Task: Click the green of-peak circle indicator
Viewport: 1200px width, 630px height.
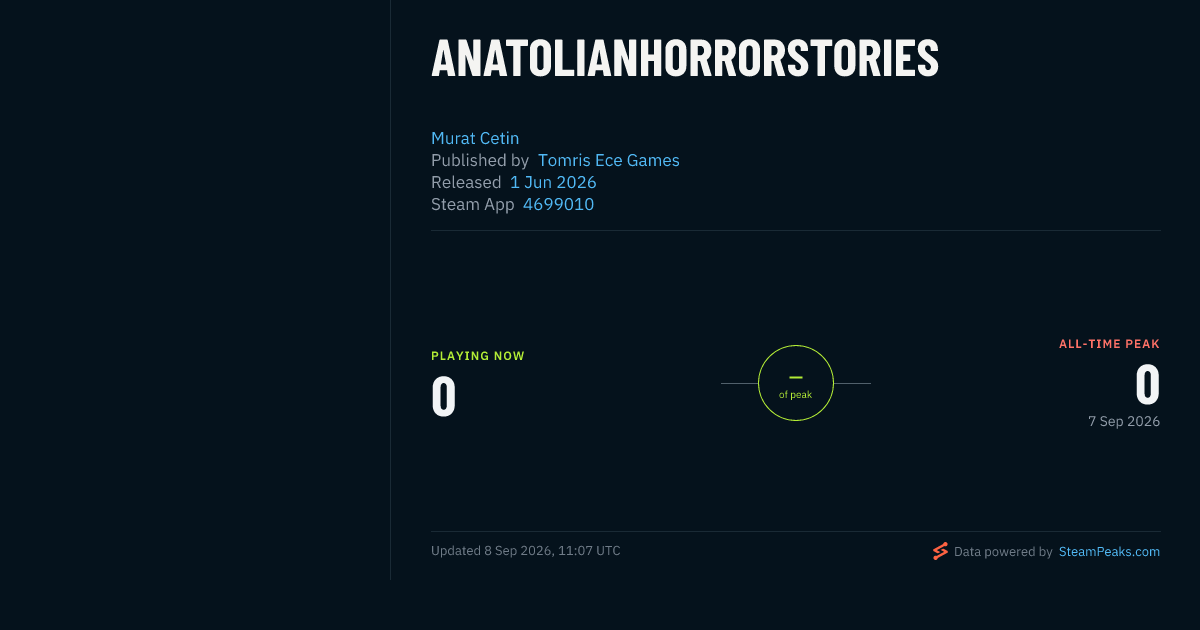Action: (x=796, y=383)
